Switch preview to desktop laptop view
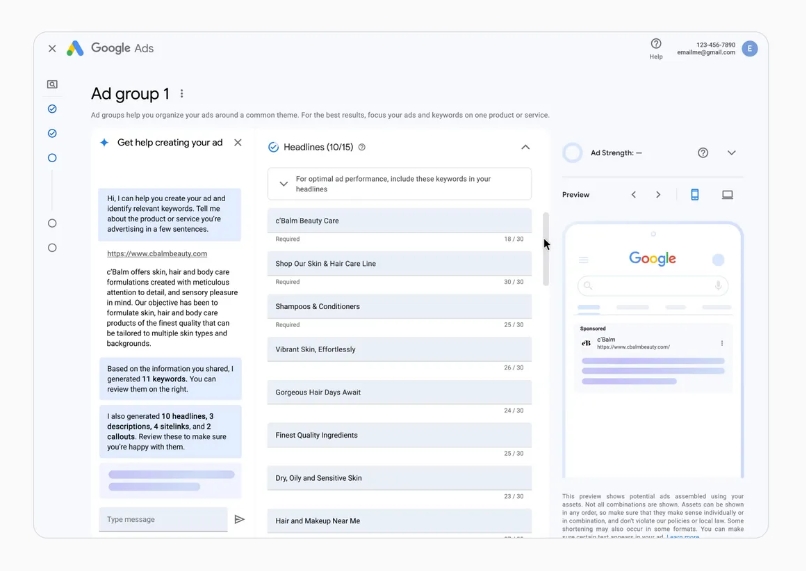Viewport: 806px width, 571px height. click(x=727, y=195)
